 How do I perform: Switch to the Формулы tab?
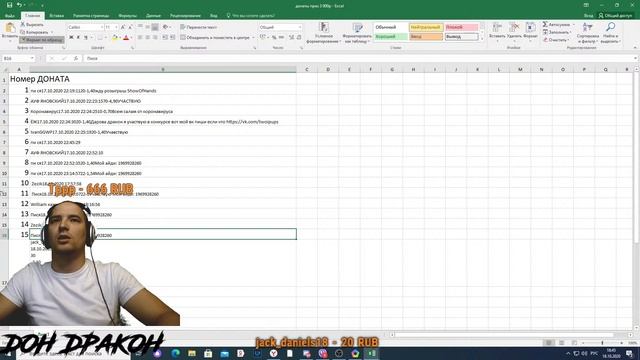pos(128,16)
